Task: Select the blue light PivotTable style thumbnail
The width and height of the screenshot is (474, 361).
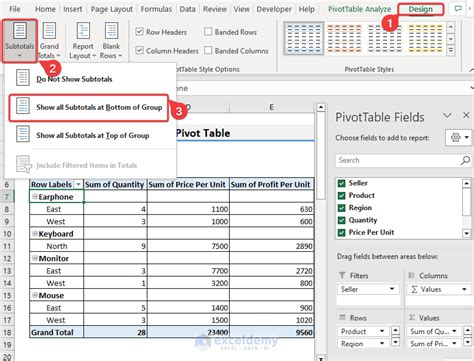Action: point(304,38)
